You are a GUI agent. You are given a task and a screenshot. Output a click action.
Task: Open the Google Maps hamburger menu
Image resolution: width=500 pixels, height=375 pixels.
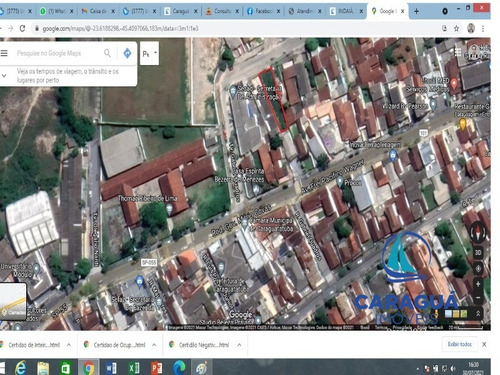point(4,53)
